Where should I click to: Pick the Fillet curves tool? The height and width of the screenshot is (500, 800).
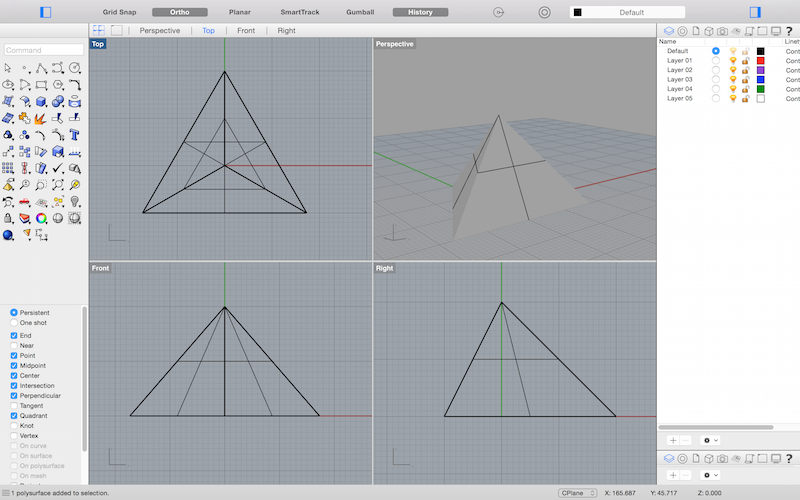(74, 85)
